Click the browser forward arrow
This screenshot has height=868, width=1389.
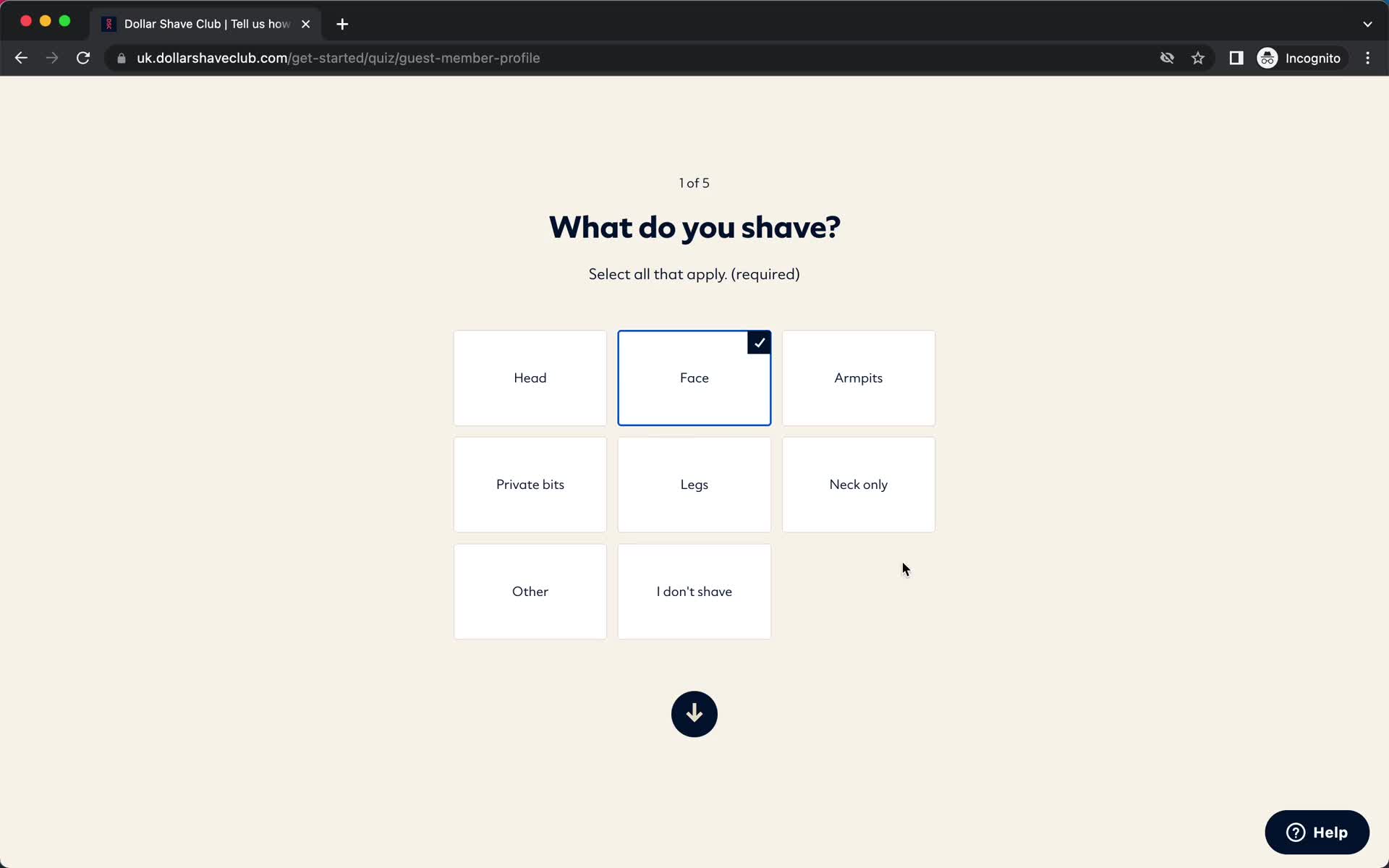click(52, 58)
